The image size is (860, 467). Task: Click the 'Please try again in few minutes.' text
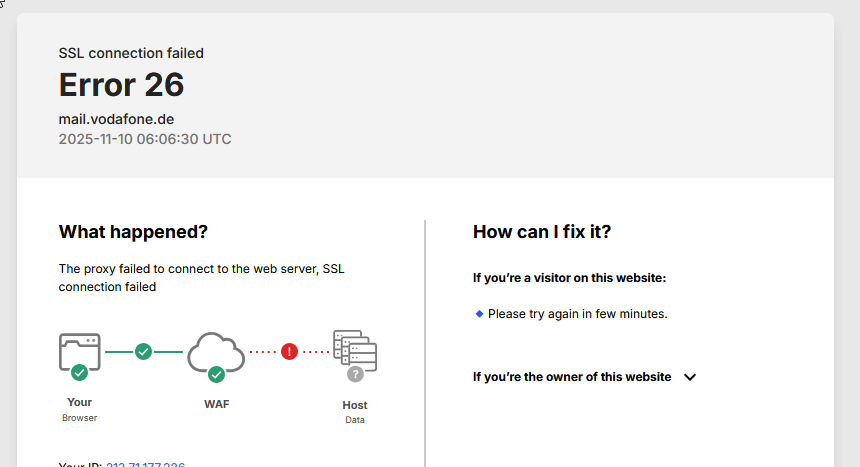tap(578, 314)
